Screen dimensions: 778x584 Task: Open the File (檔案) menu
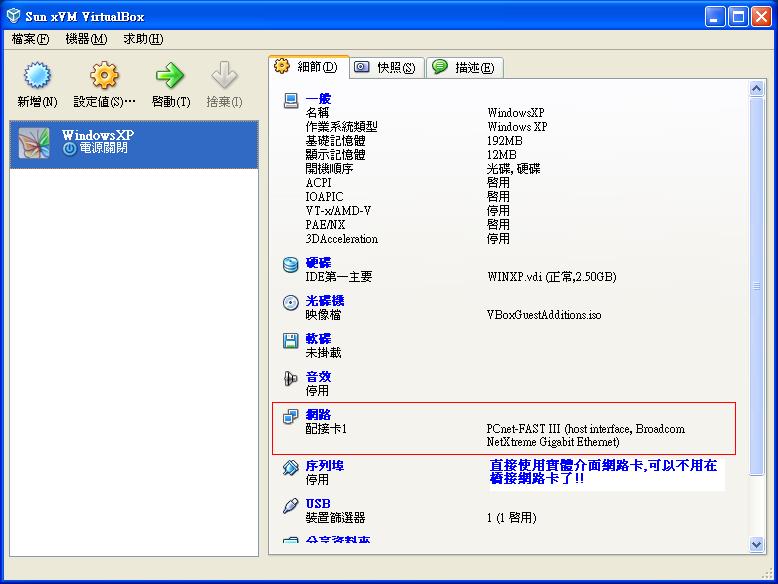tap(30, 39)
